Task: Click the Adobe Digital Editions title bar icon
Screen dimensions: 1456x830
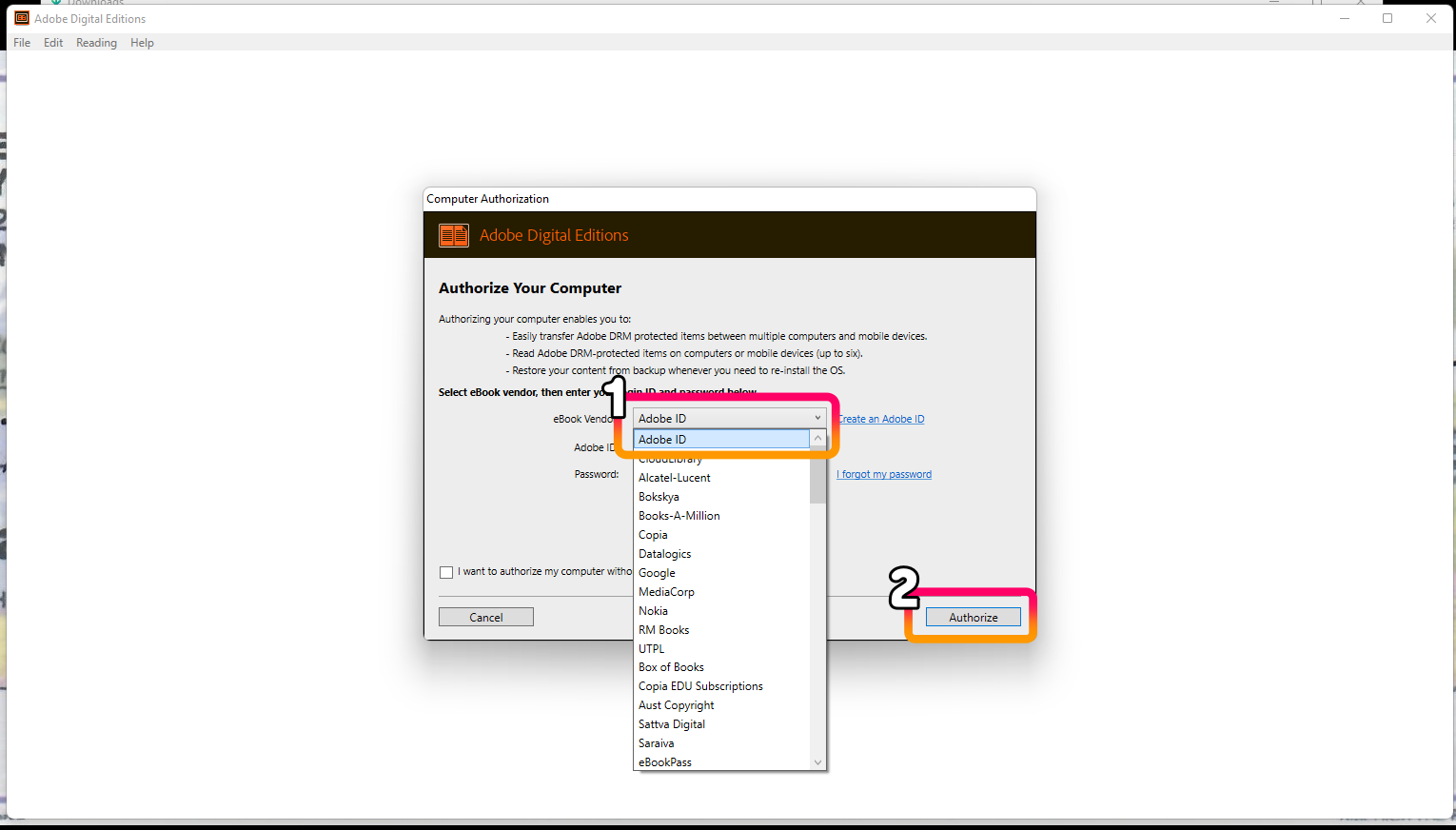Action: point(22,18)
